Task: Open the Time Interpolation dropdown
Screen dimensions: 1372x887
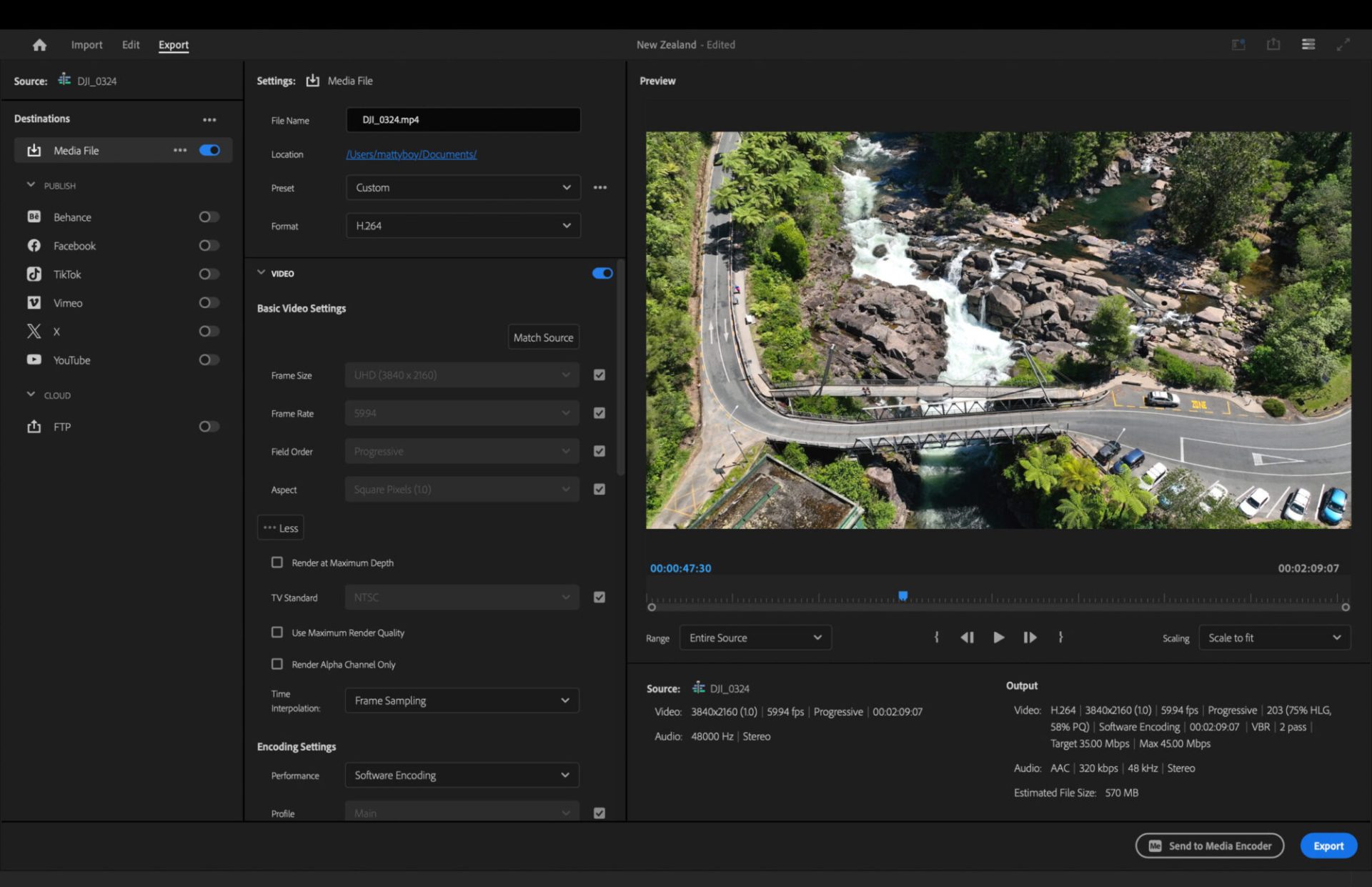Action: 462,700
